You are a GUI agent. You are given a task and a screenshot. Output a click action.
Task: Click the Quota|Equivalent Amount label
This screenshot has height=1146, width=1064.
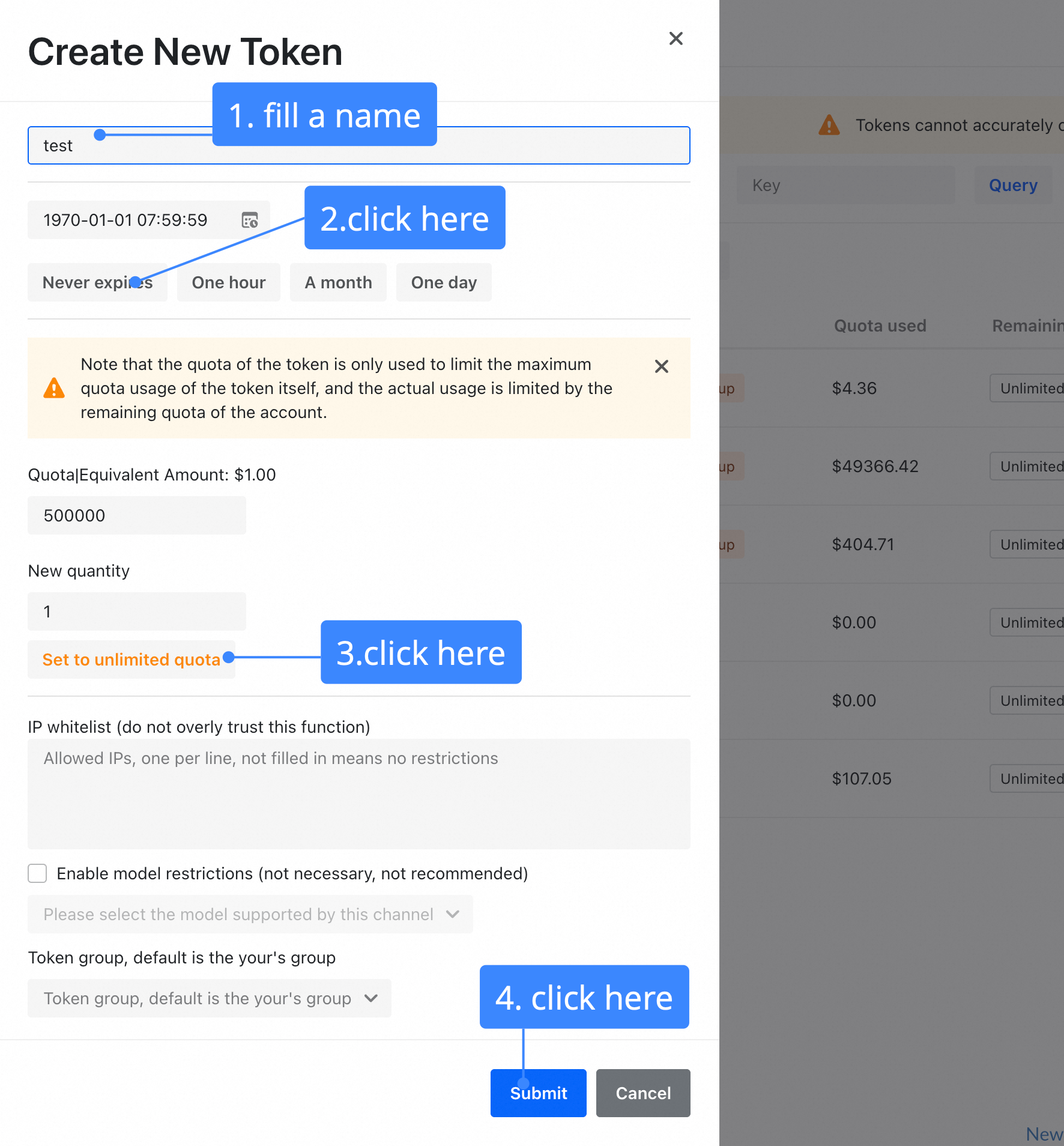pyautogui.click(x=152, y=474)
